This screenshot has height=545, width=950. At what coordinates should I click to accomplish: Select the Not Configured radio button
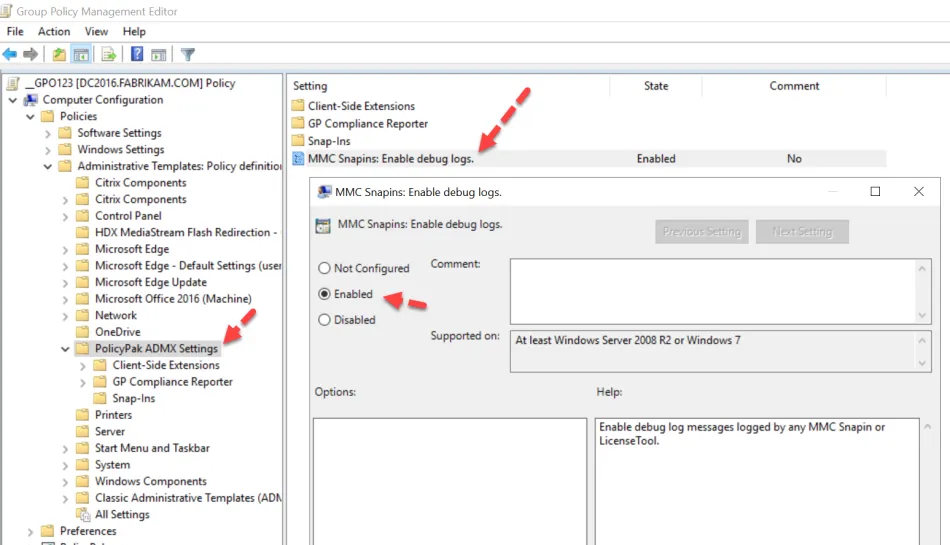(324, 269)
